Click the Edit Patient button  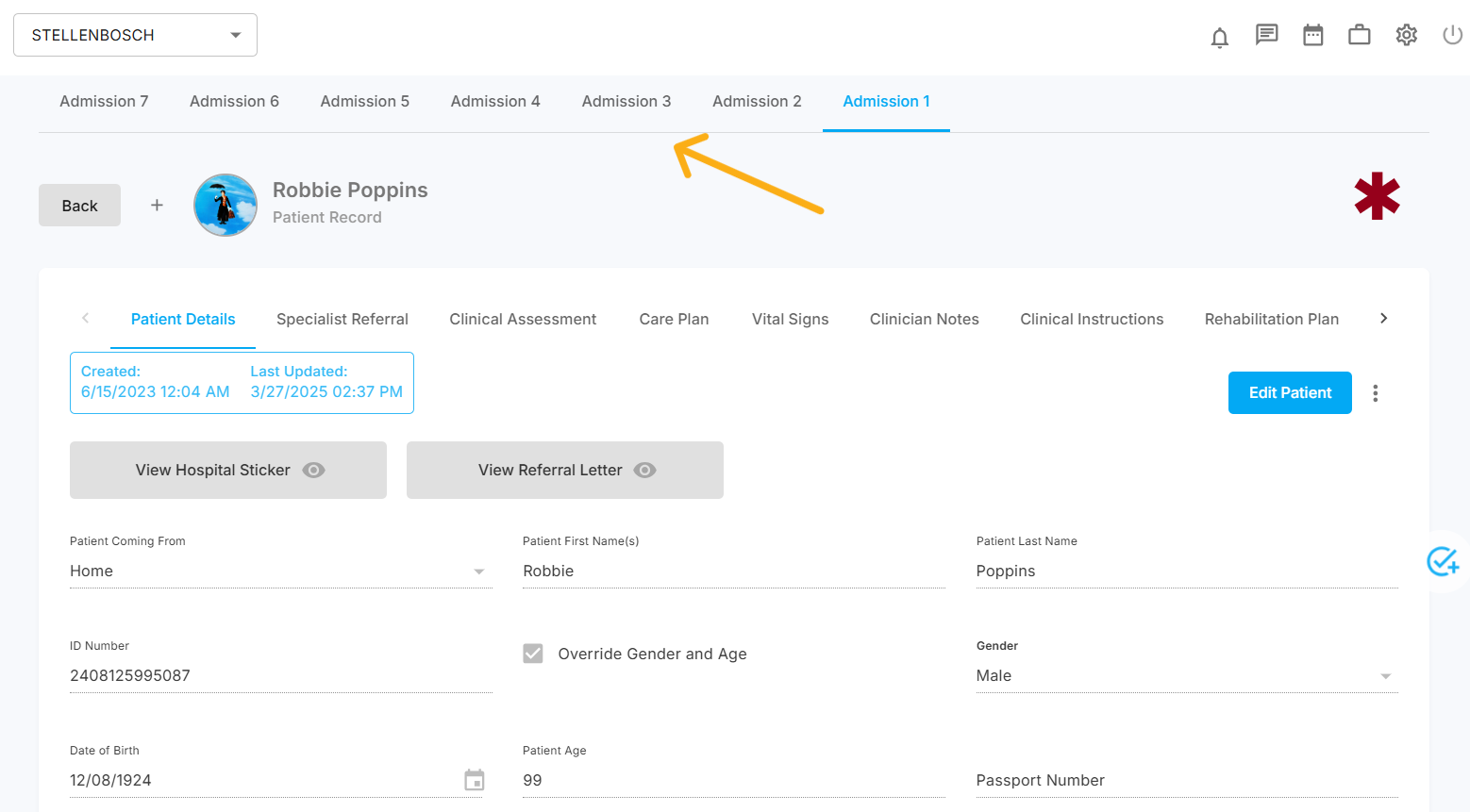coord(1289,393)
